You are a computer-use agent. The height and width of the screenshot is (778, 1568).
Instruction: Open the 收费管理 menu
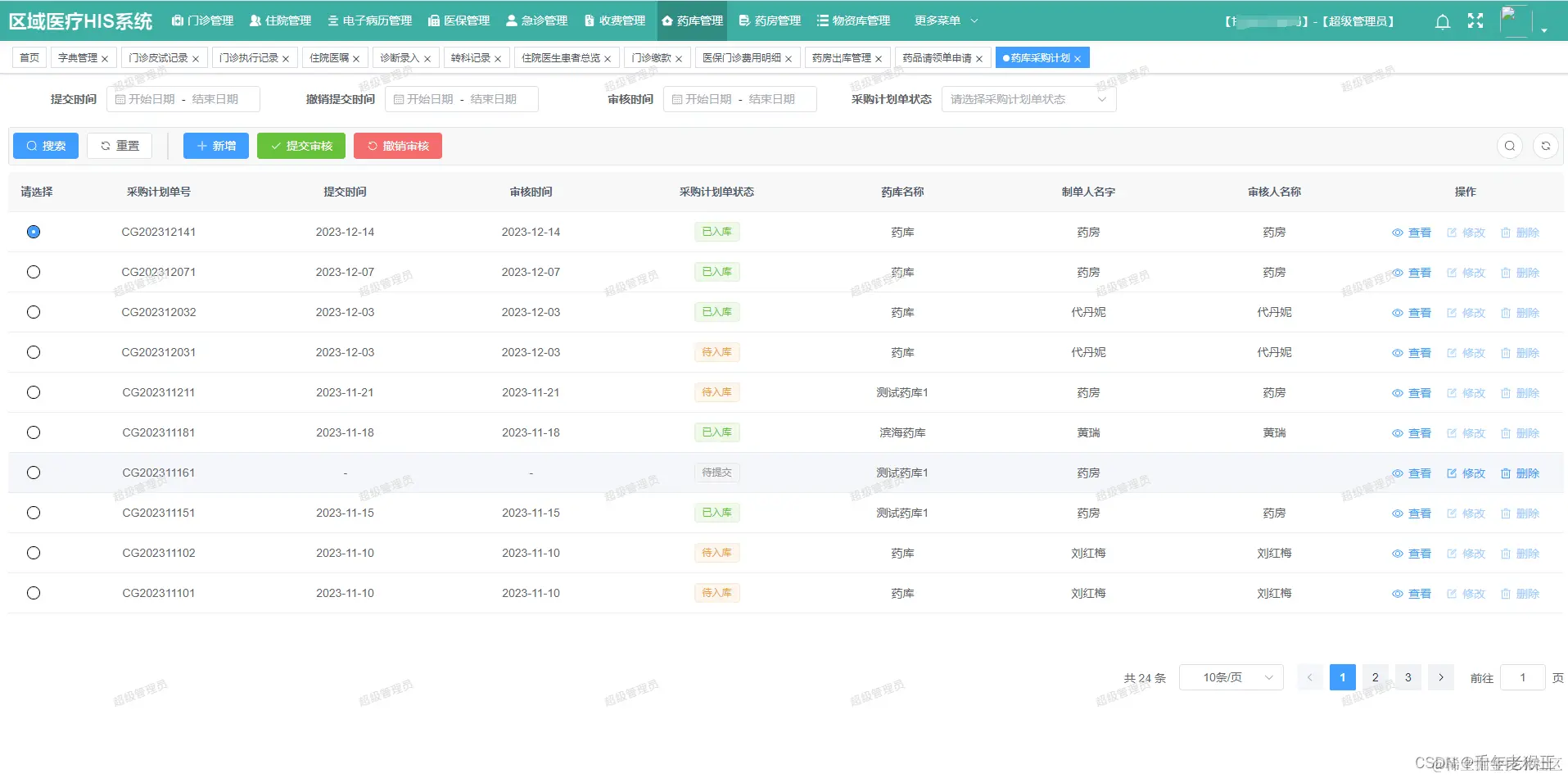pos(614,20)
